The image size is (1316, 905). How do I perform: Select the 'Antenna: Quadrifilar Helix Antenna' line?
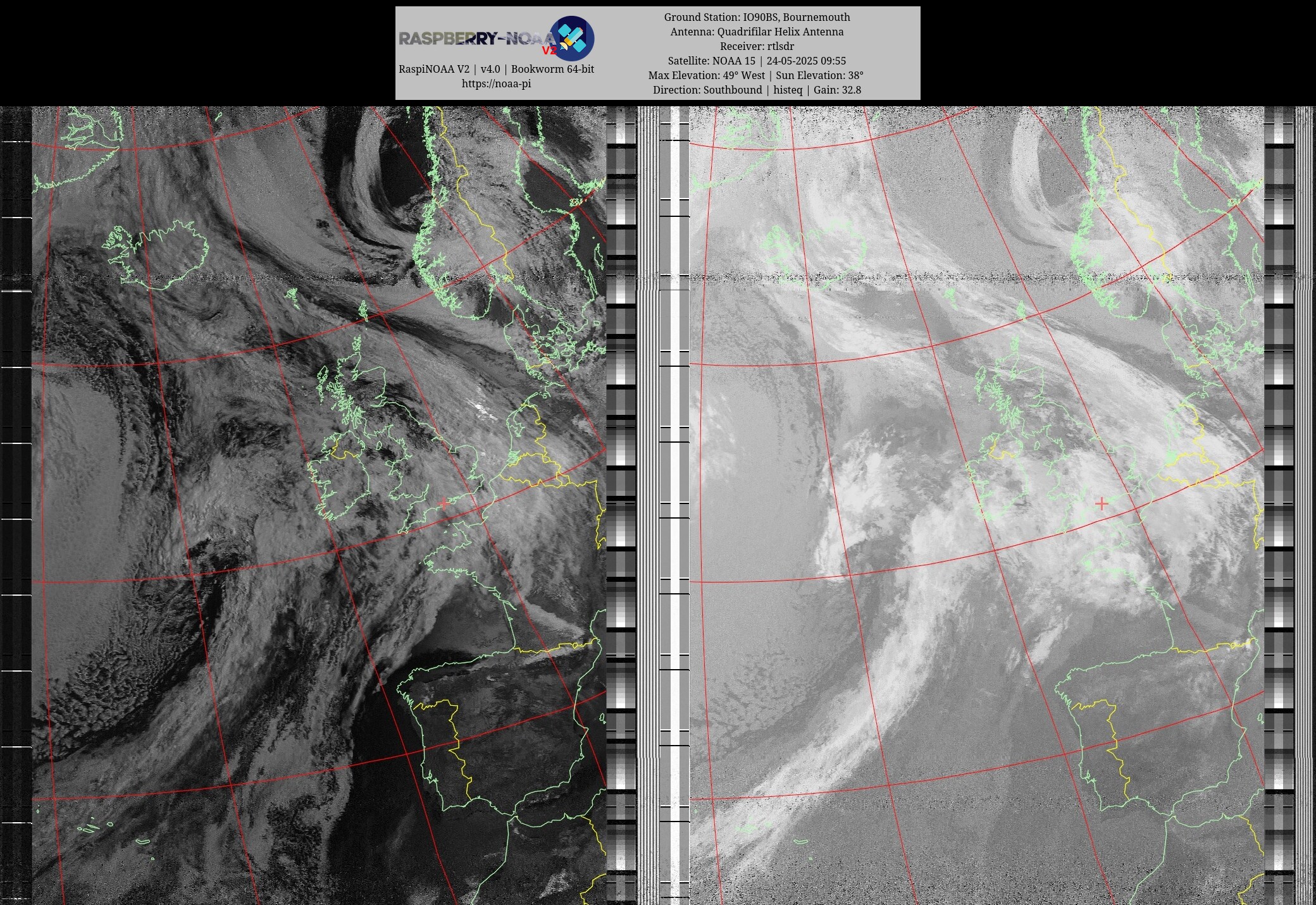[757, 32]
